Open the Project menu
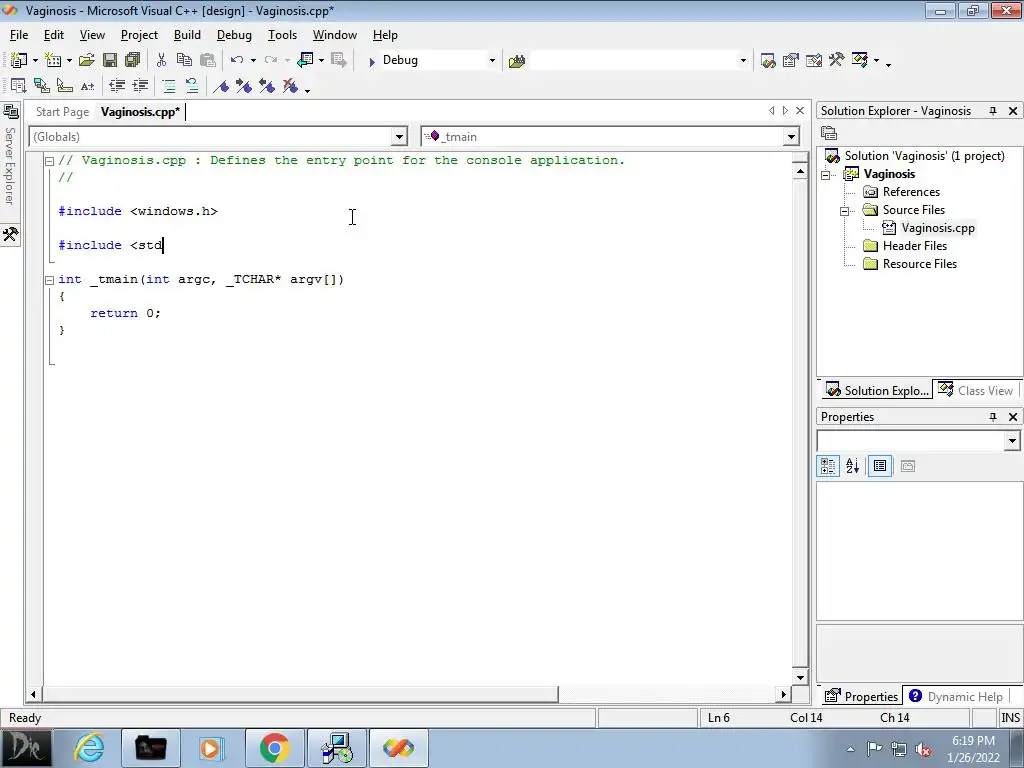 [139, 35]
